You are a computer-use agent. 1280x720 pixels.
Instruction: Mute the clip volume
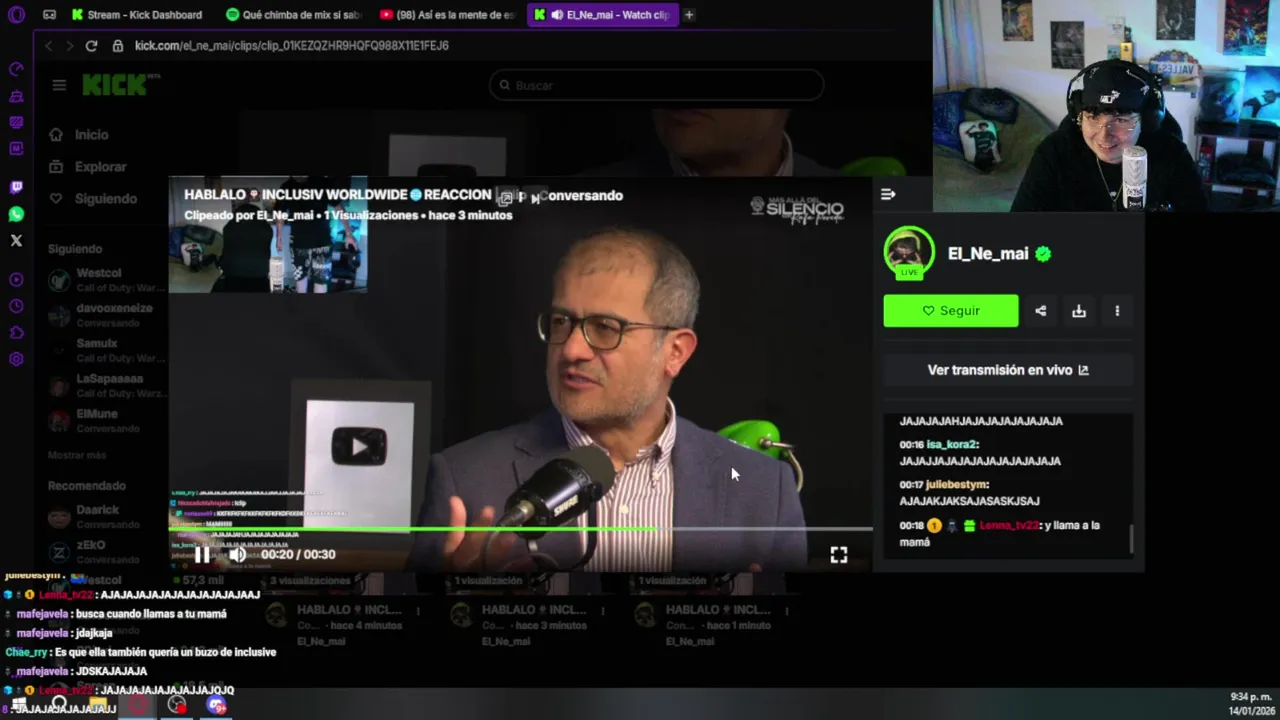point(237,554)
